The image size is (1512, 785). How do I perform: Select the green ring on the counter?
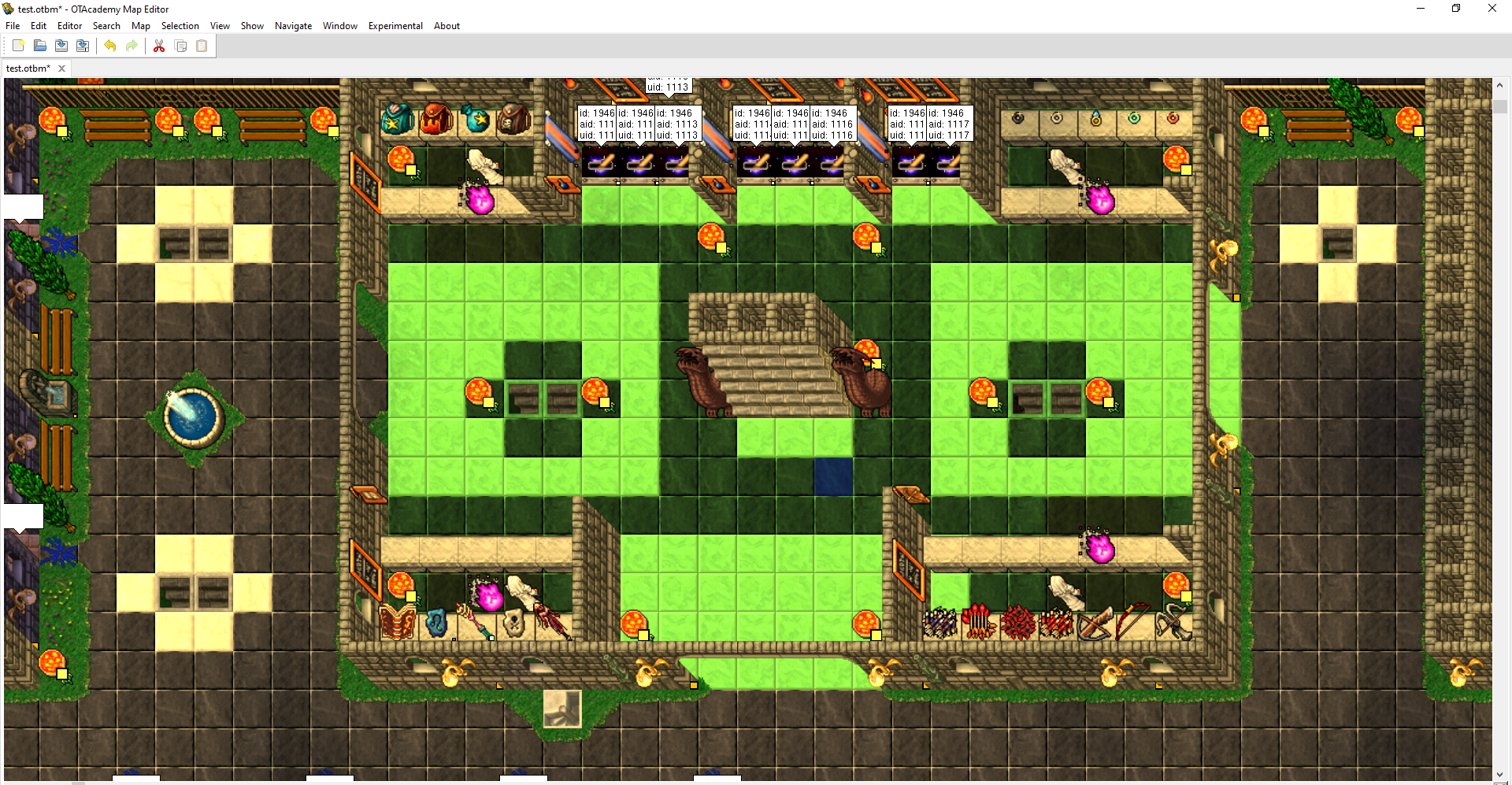click(1134, 118)
